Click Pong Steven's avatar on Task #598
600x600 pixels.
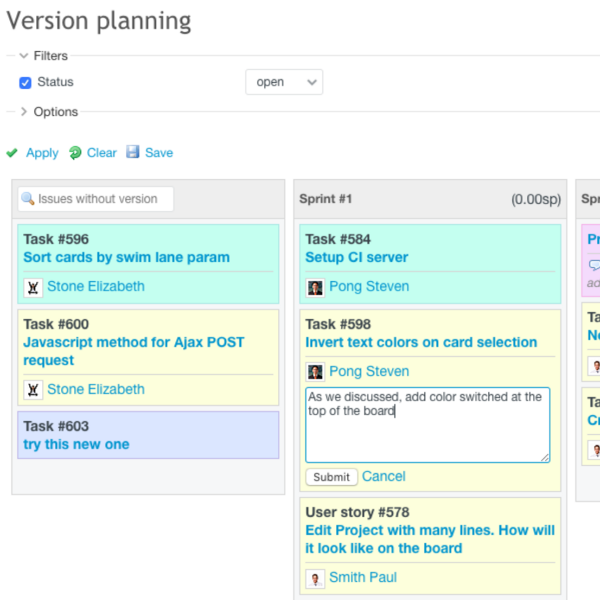[315, 372]
